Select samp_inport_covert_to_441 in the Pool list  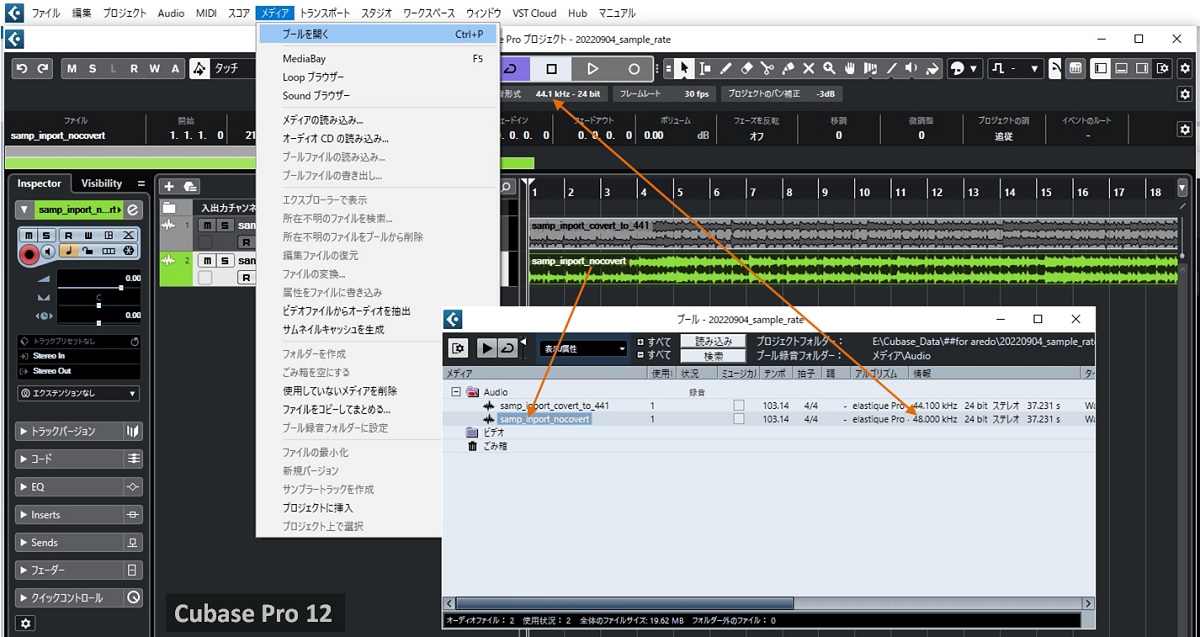click(x=554, y=405)
